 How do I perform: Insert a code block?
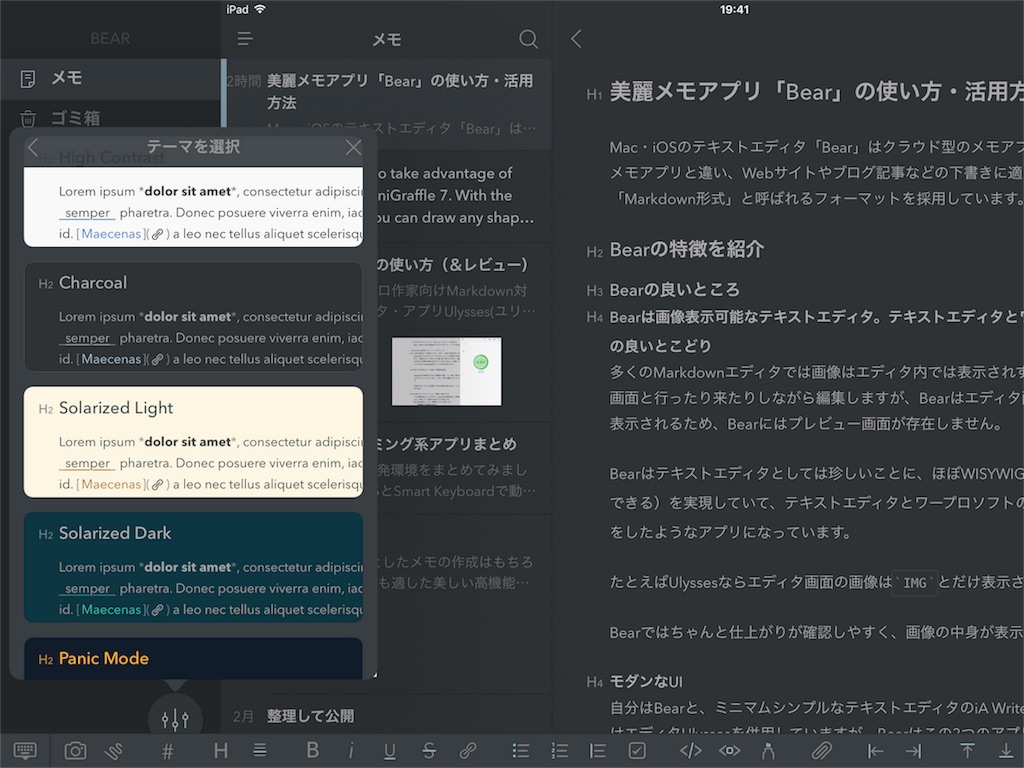(x=729, y=750)
